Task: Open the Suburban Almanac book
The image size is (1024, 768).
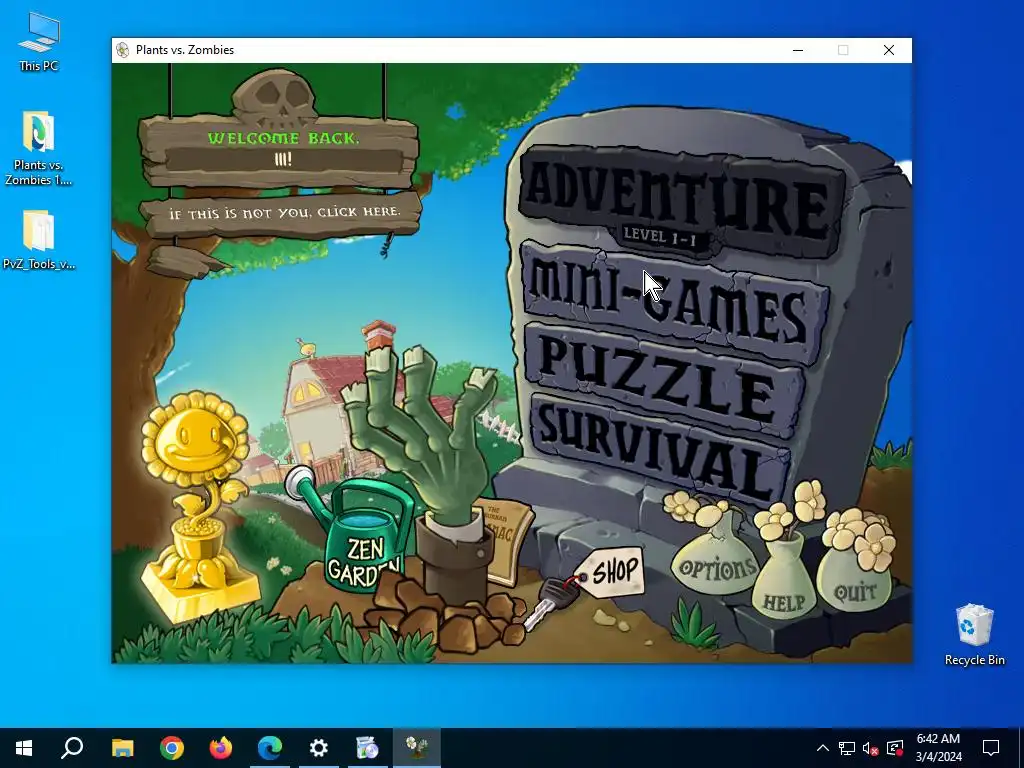Action: click(x=507, y=541)
